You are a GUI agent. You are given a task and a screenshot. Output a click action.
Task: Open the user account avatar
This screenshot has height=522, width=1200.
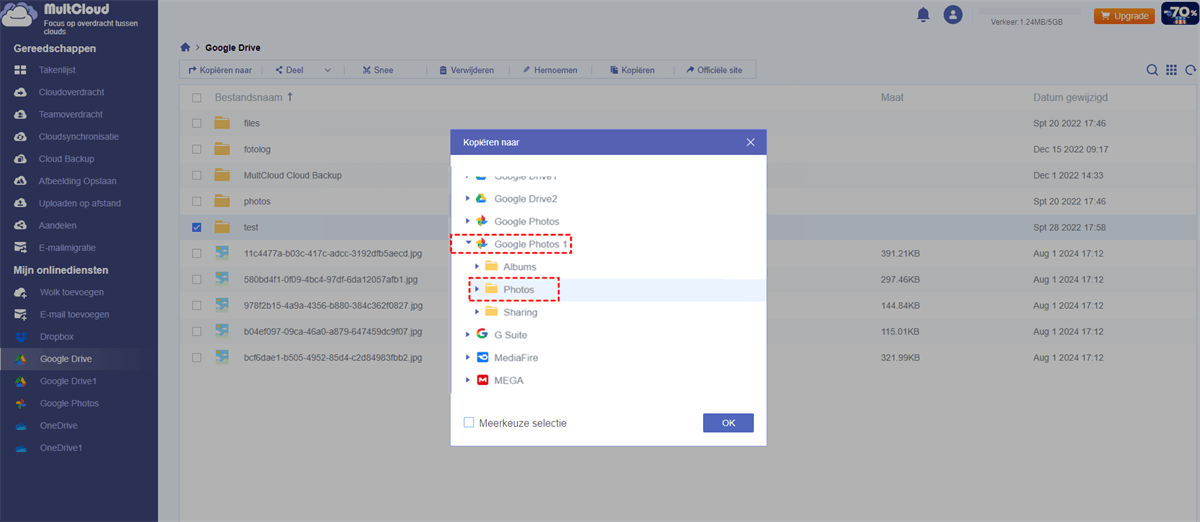(x=953, y=15)
